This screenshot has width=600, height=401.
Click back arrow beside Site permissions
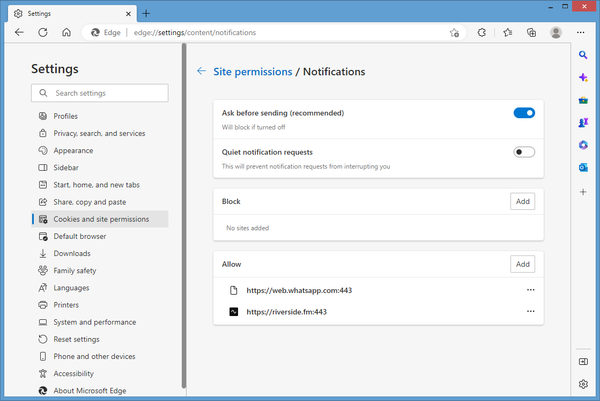point(201,71)
